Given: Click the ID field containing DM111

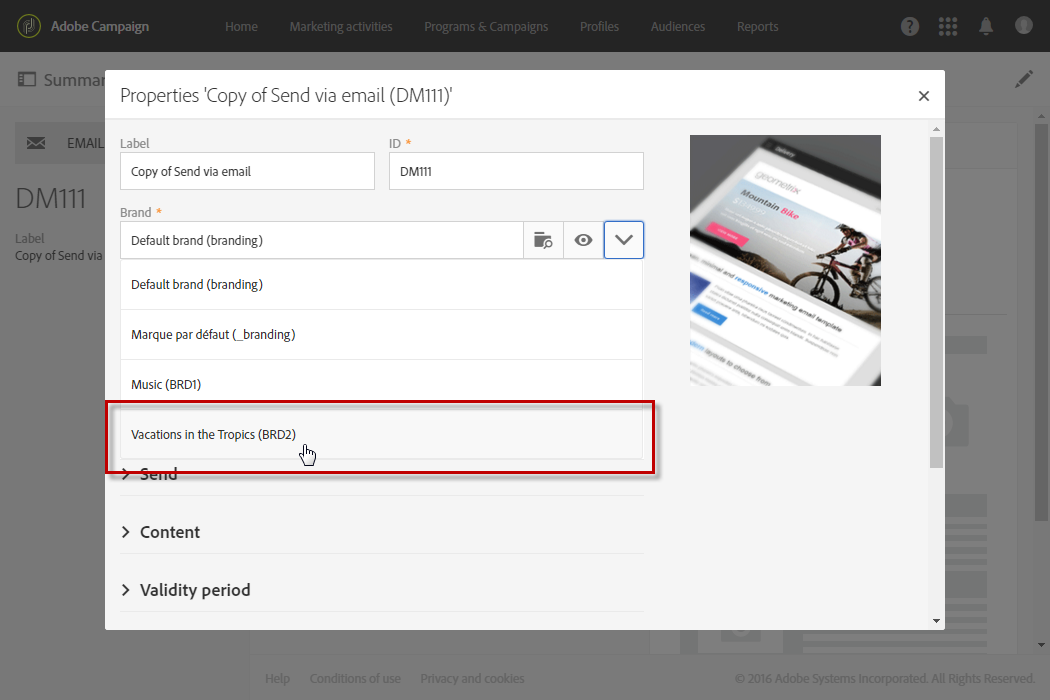Looking at the screenshot, I should pyautogui.click(x=516, y=171).
